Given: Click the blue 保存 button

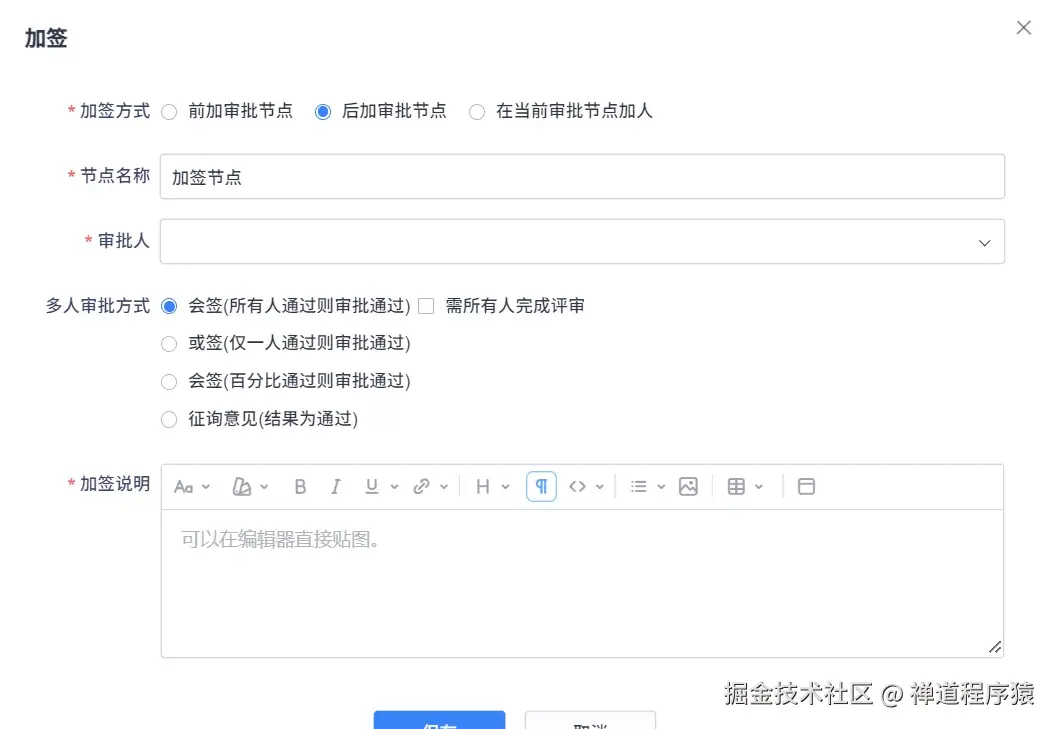Looking at the screenshot, I should (440, 723).
